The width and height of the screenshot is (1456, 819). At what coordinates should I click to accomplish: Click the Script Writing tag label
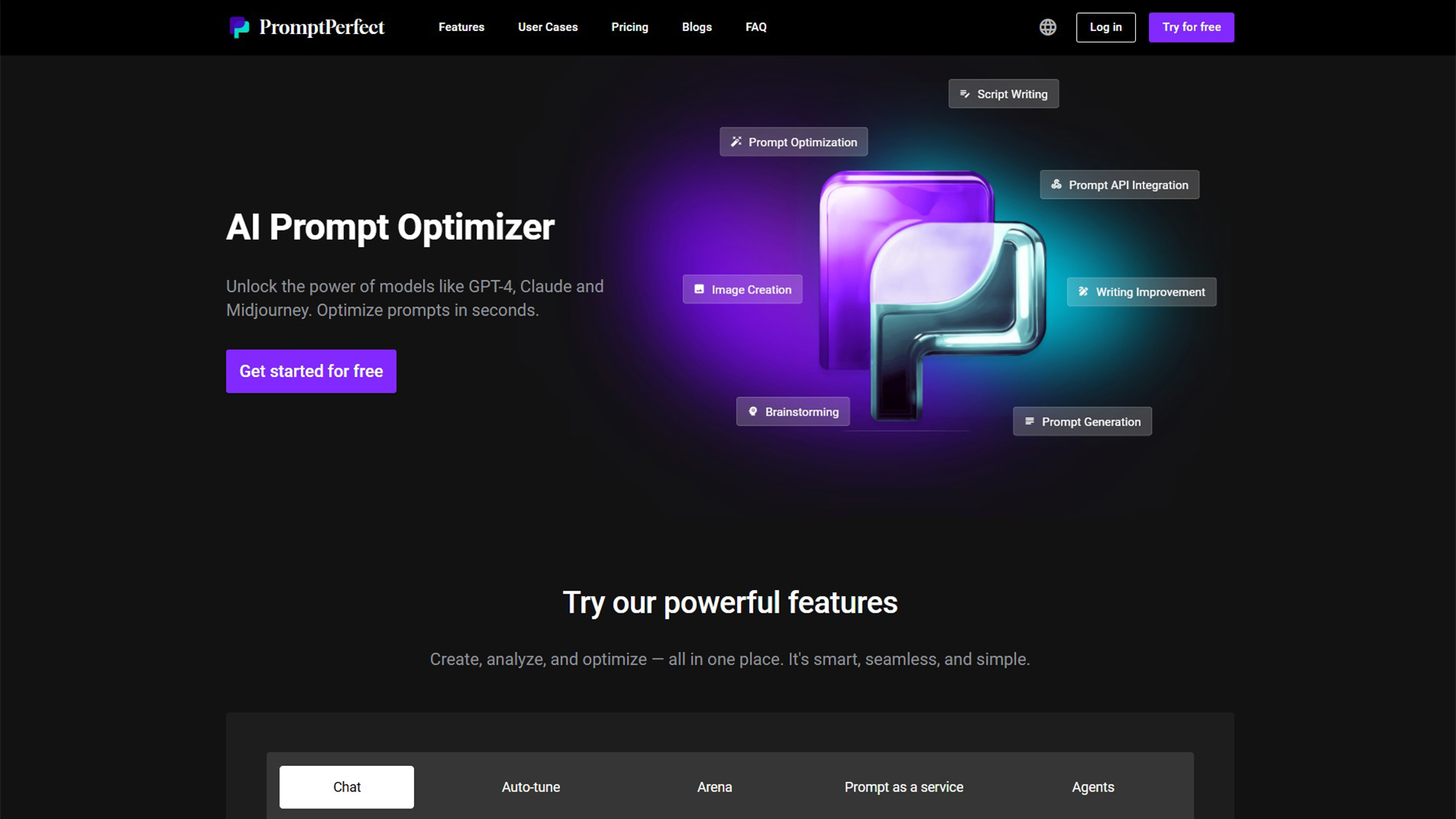(x=1012, y=94)
